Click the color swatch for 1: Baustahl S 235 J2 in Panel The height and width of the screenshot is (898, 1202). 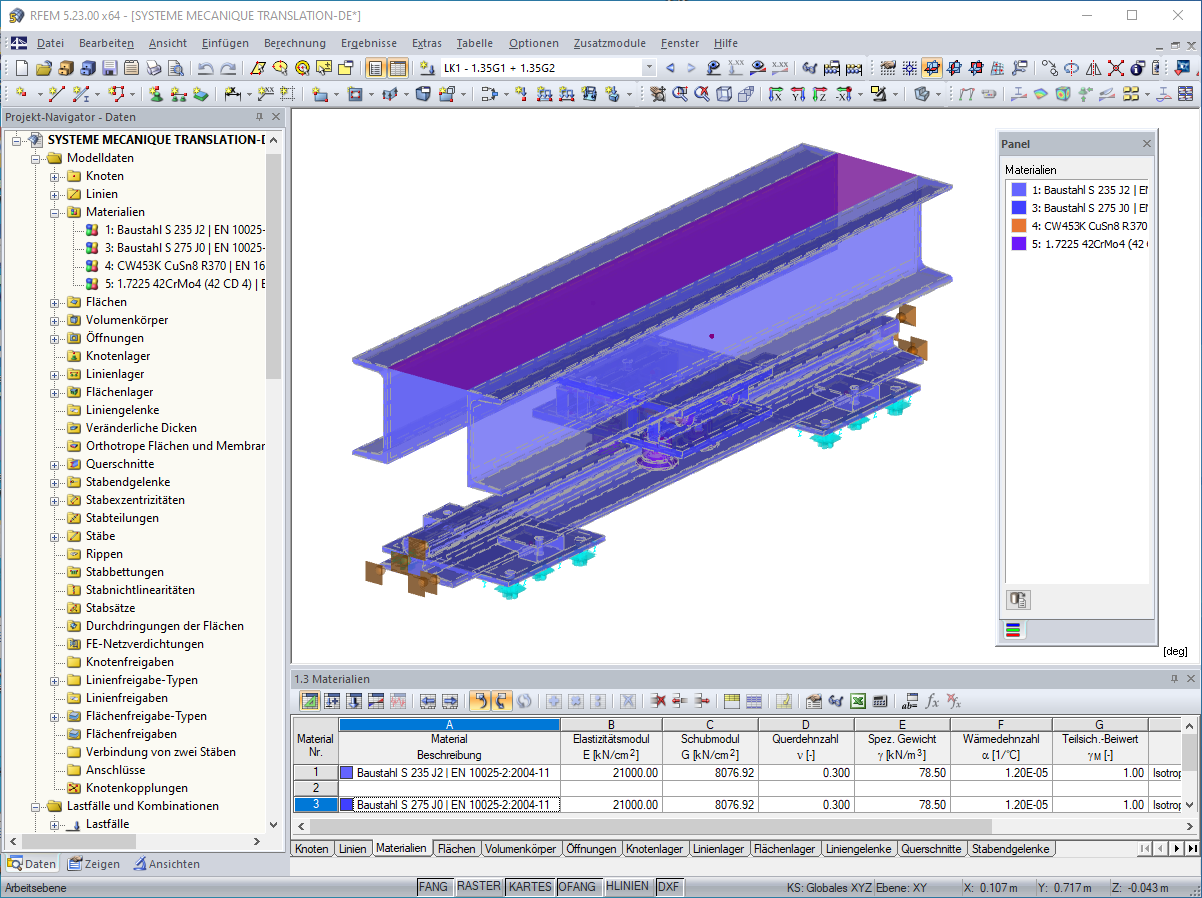(1018, 189)
